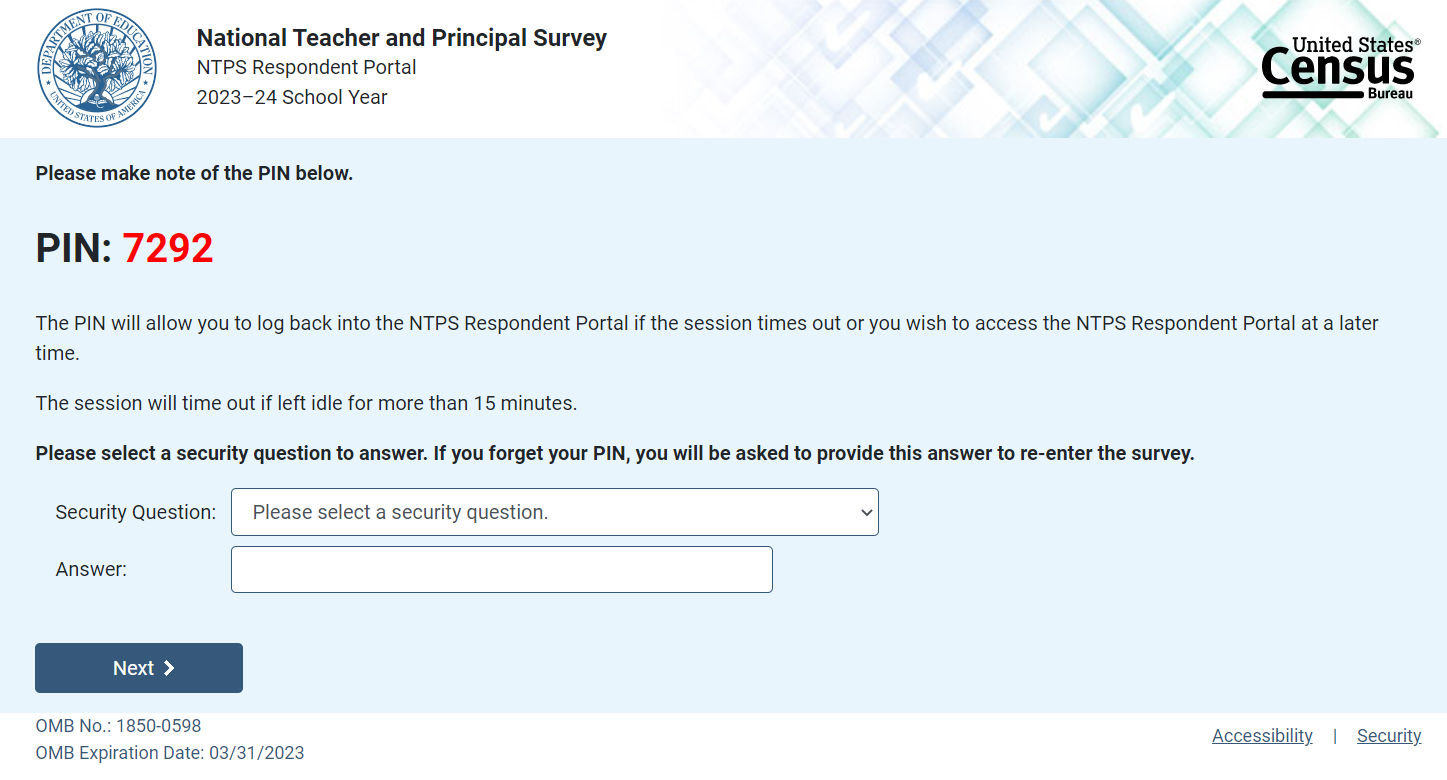Click the 'National Teacher and Principal Survey' title
The height and width of the screenshot is (780, 1447).
(401, 38)
